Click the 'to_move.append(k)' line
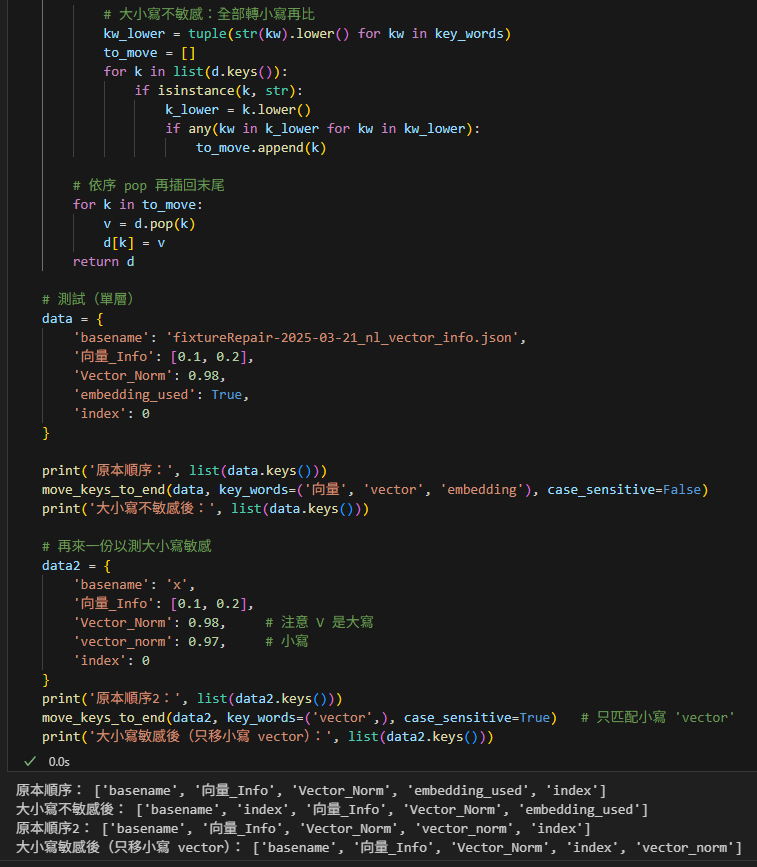 click(261, 148)
